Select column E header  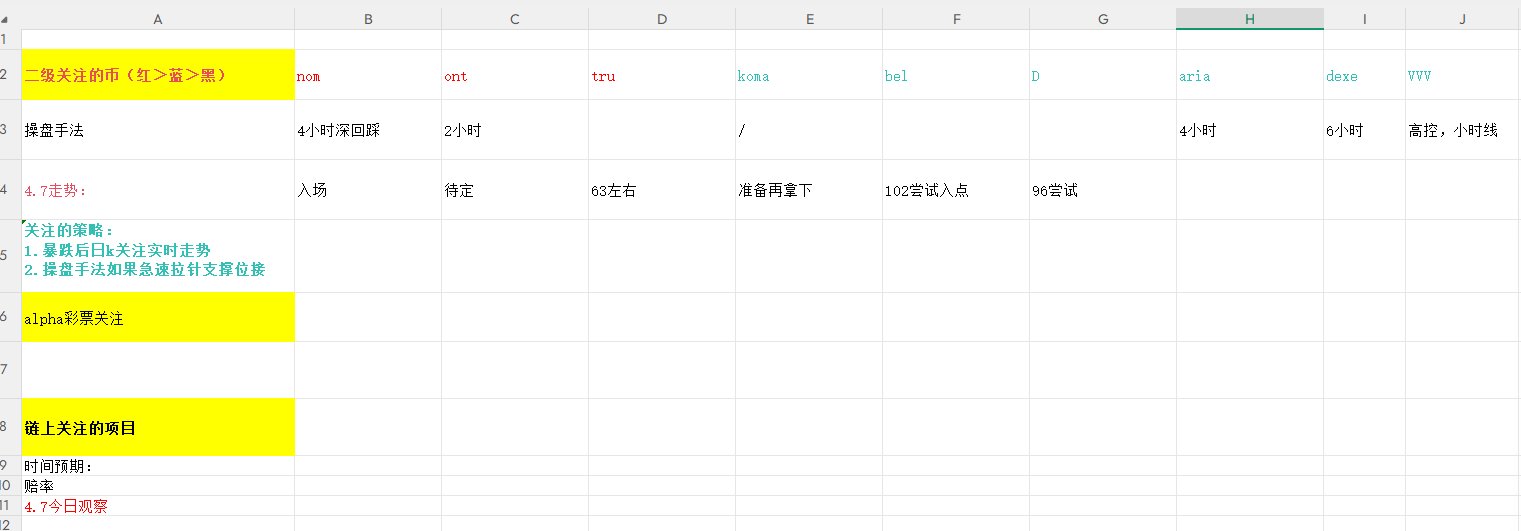coord(809,19)
